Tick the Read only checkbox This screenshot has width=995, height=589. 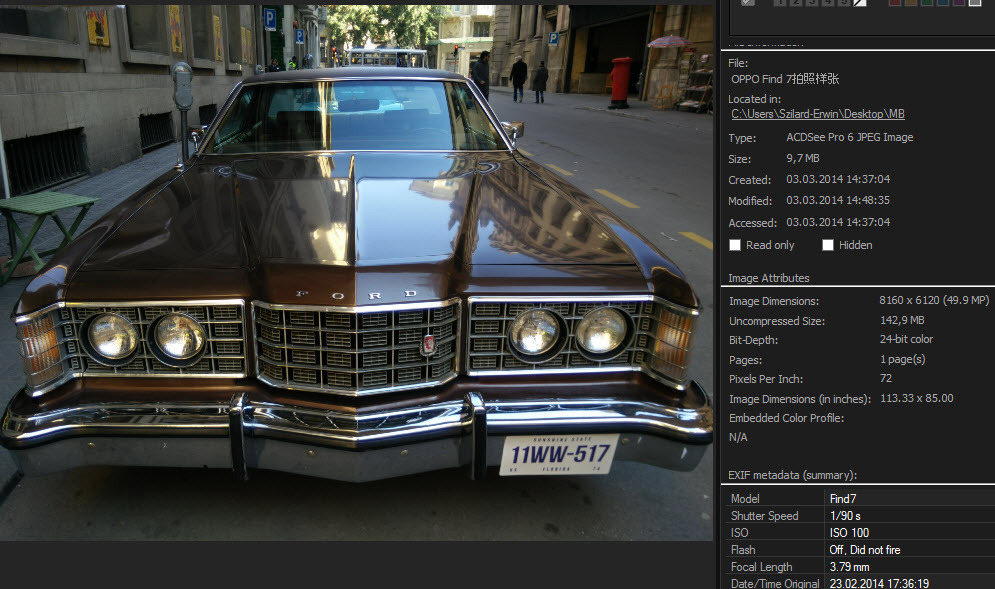click(735, 245)
